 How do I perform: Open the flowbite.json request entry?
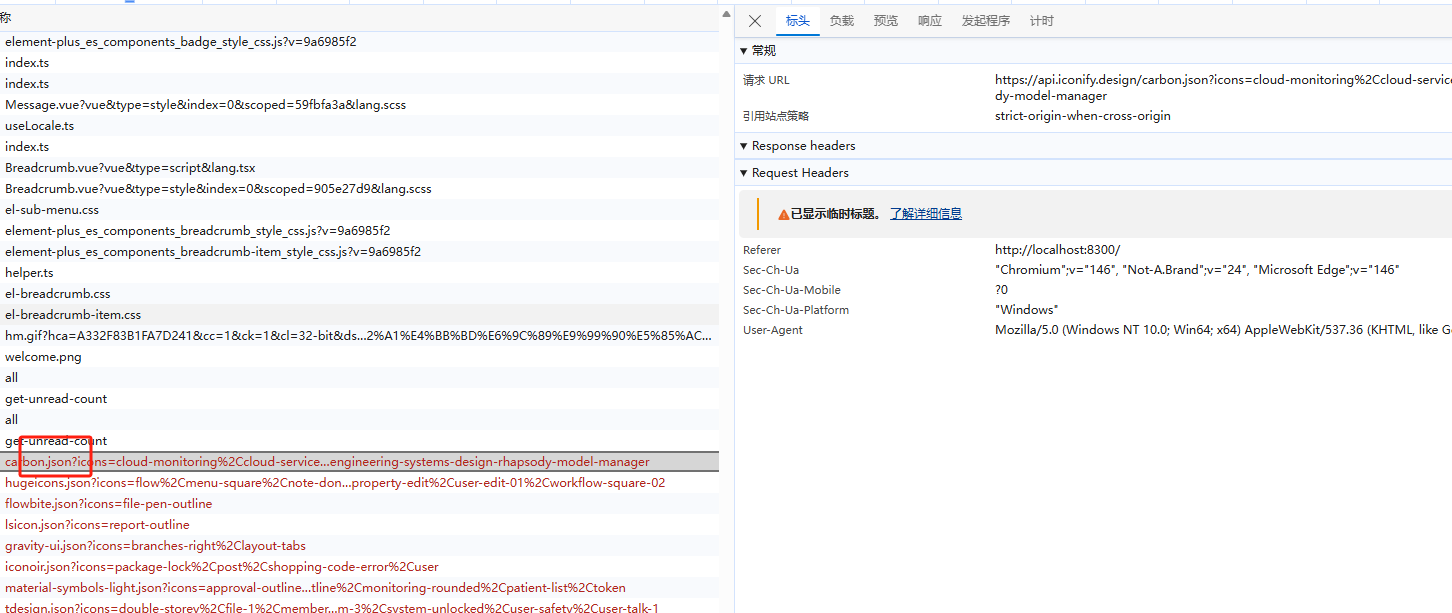tap(108, 504)
